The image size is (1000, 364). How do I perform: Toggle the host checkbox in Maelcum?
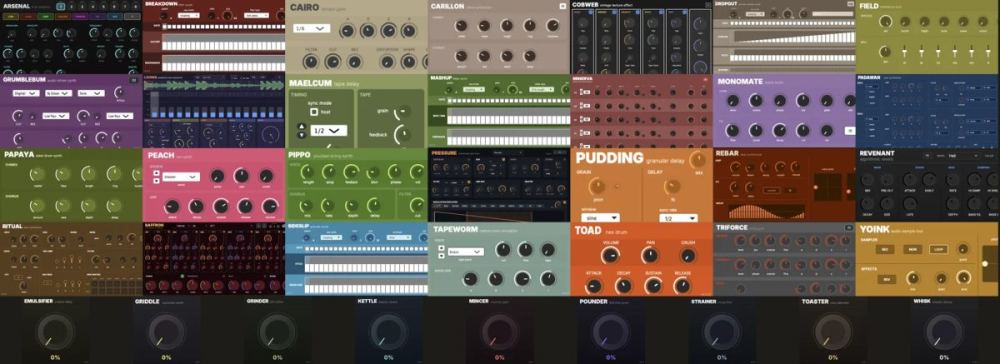tap(314, 112)
